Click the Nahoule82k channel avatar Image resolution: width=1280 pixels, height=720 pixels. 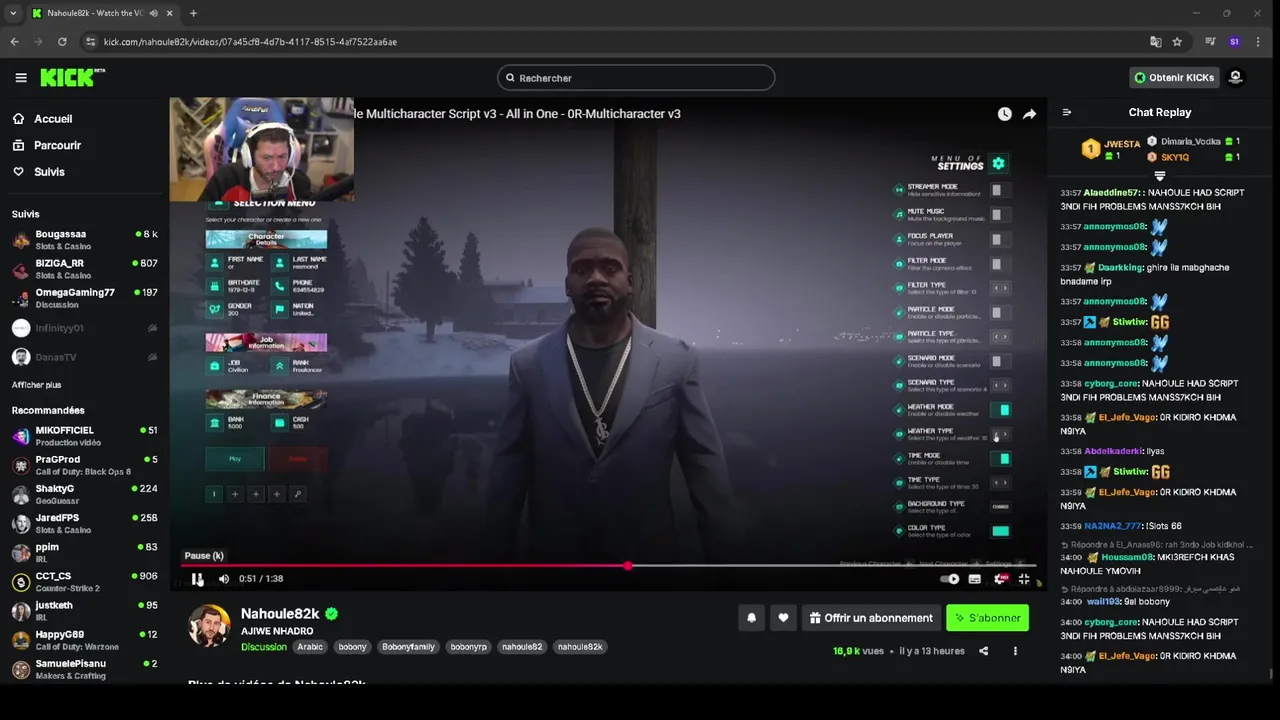click(210, 625)
